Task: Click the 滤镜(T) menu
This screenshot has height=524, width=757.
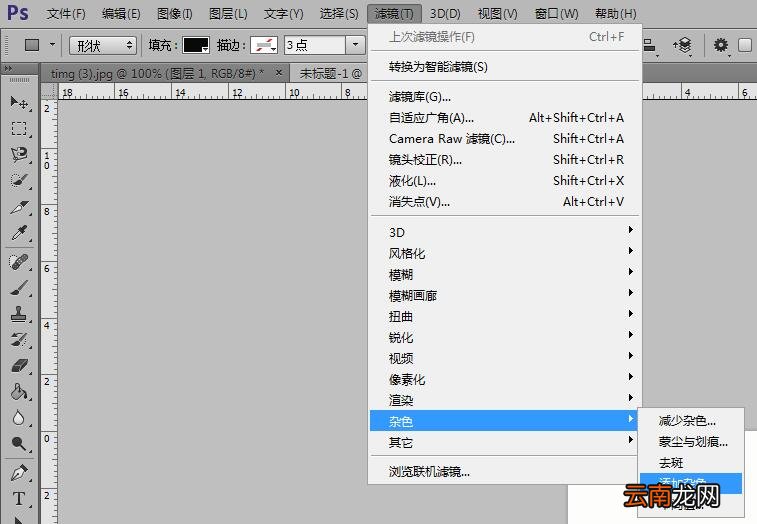Action: 394,14
